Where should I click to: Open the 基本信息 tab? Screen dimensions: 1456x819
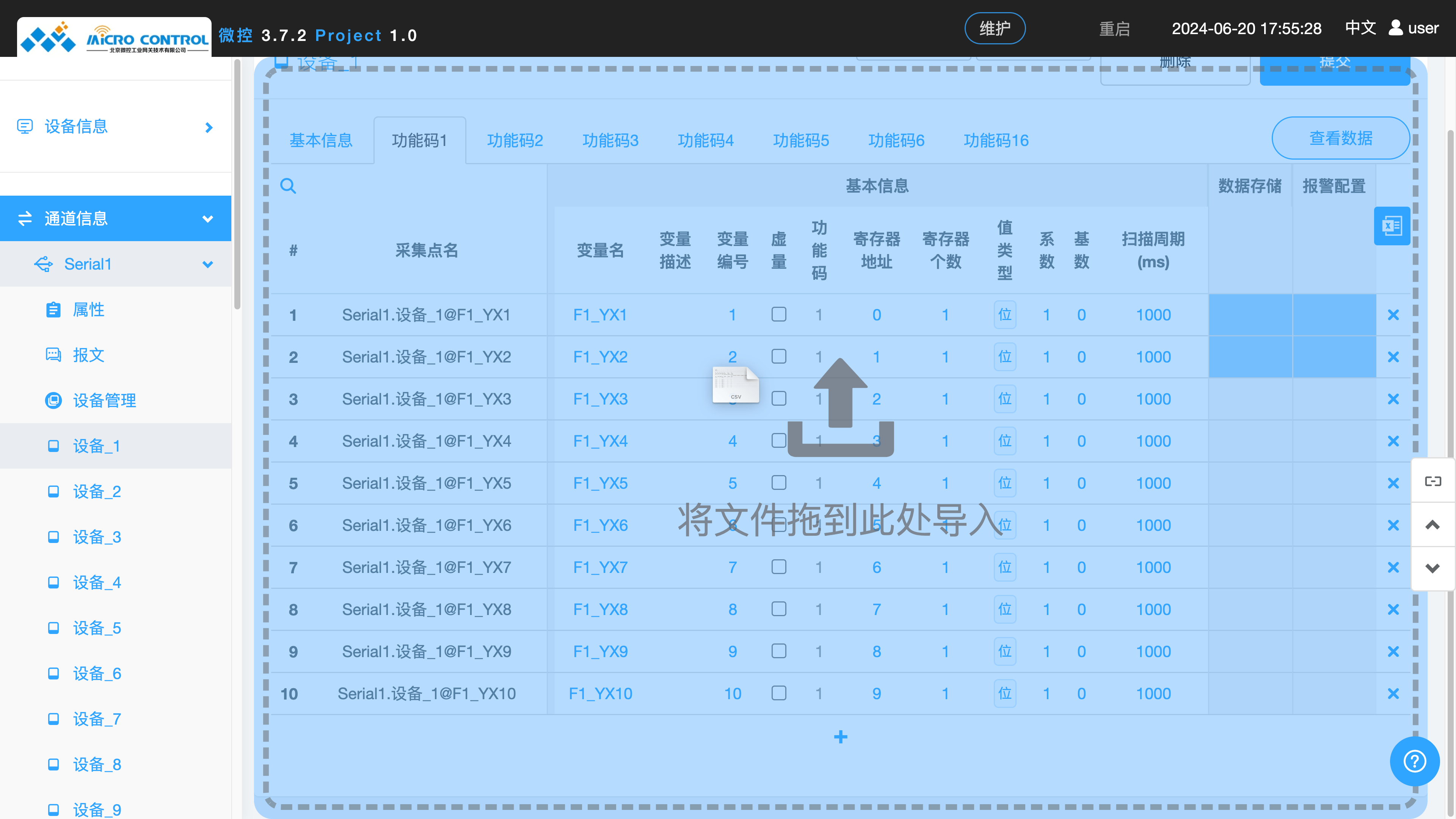[x=321, y=140]
